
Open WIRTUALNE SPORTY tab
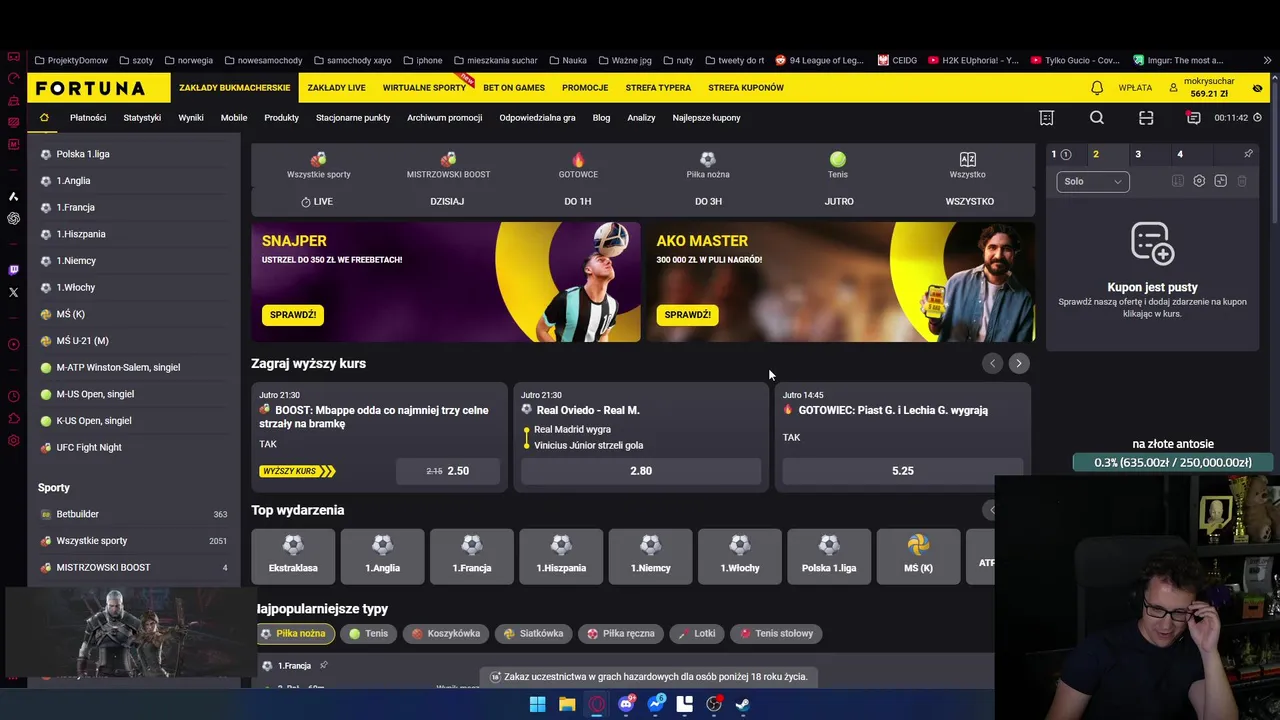tap(424, 88)
